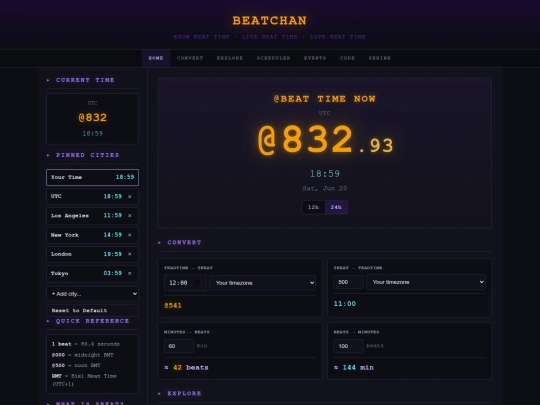This screenshot has width=540, height=405.
Task: Remove London from pinned cities
Action: [x=129, y=254]
